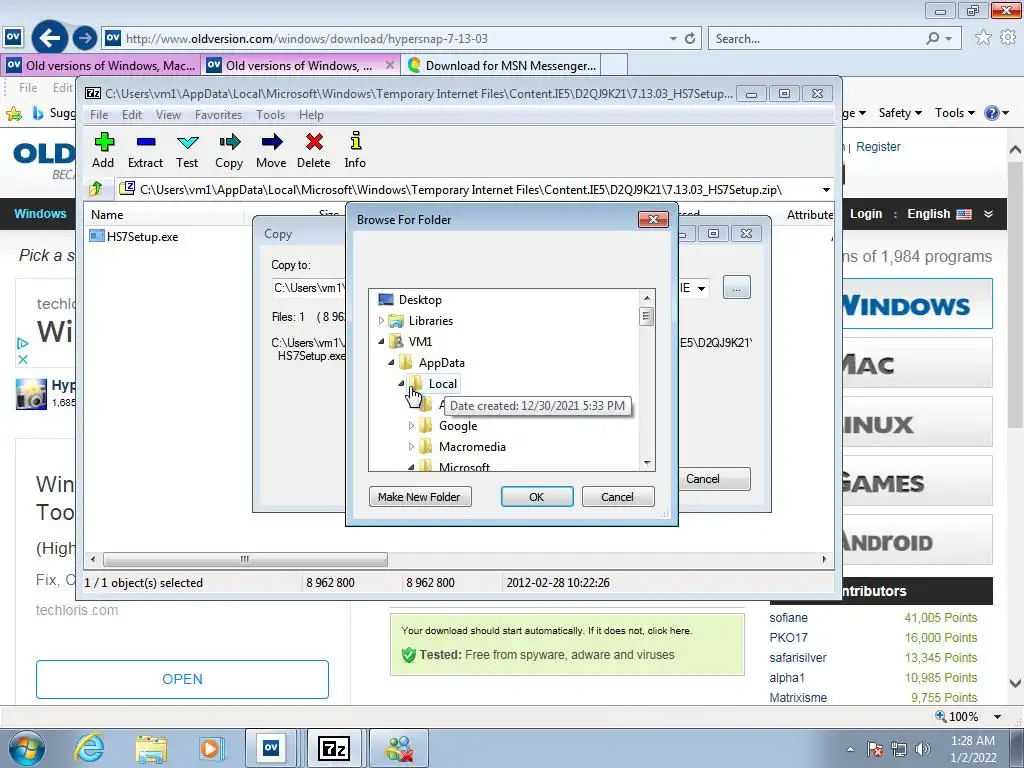Click OK in Browse For Folder
Viewport: 1024px width, 768px height.
[537, 497]
